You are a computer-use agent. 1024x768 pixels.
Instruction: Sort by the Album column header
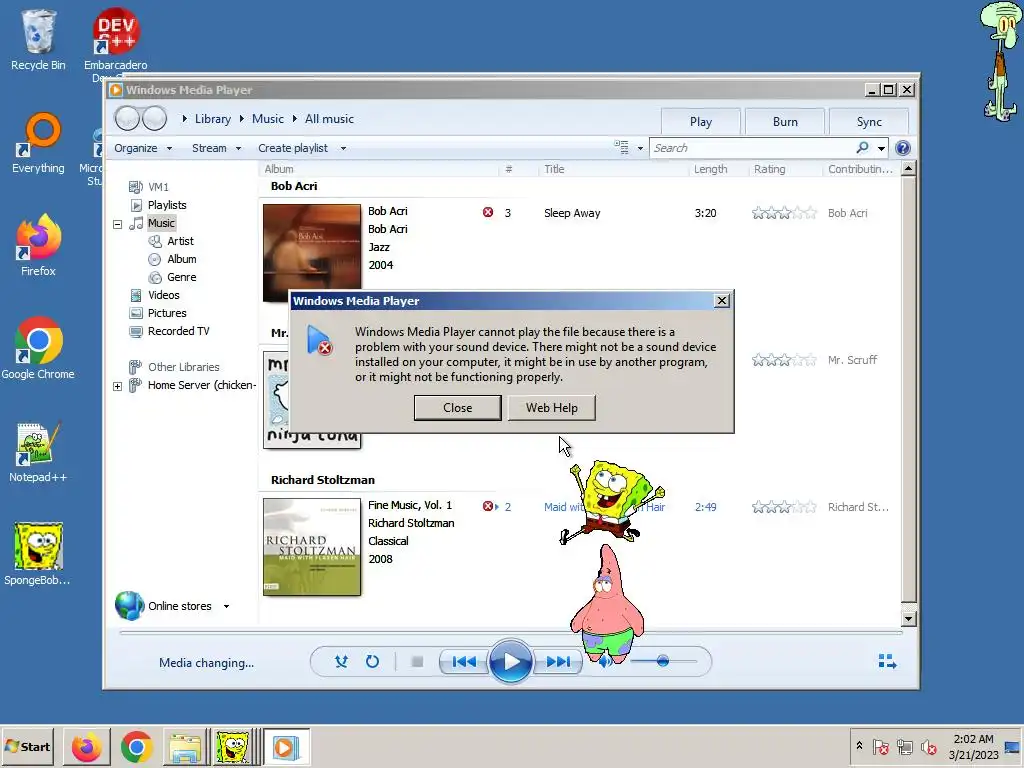pyautogui.click(x=279, y=169)
